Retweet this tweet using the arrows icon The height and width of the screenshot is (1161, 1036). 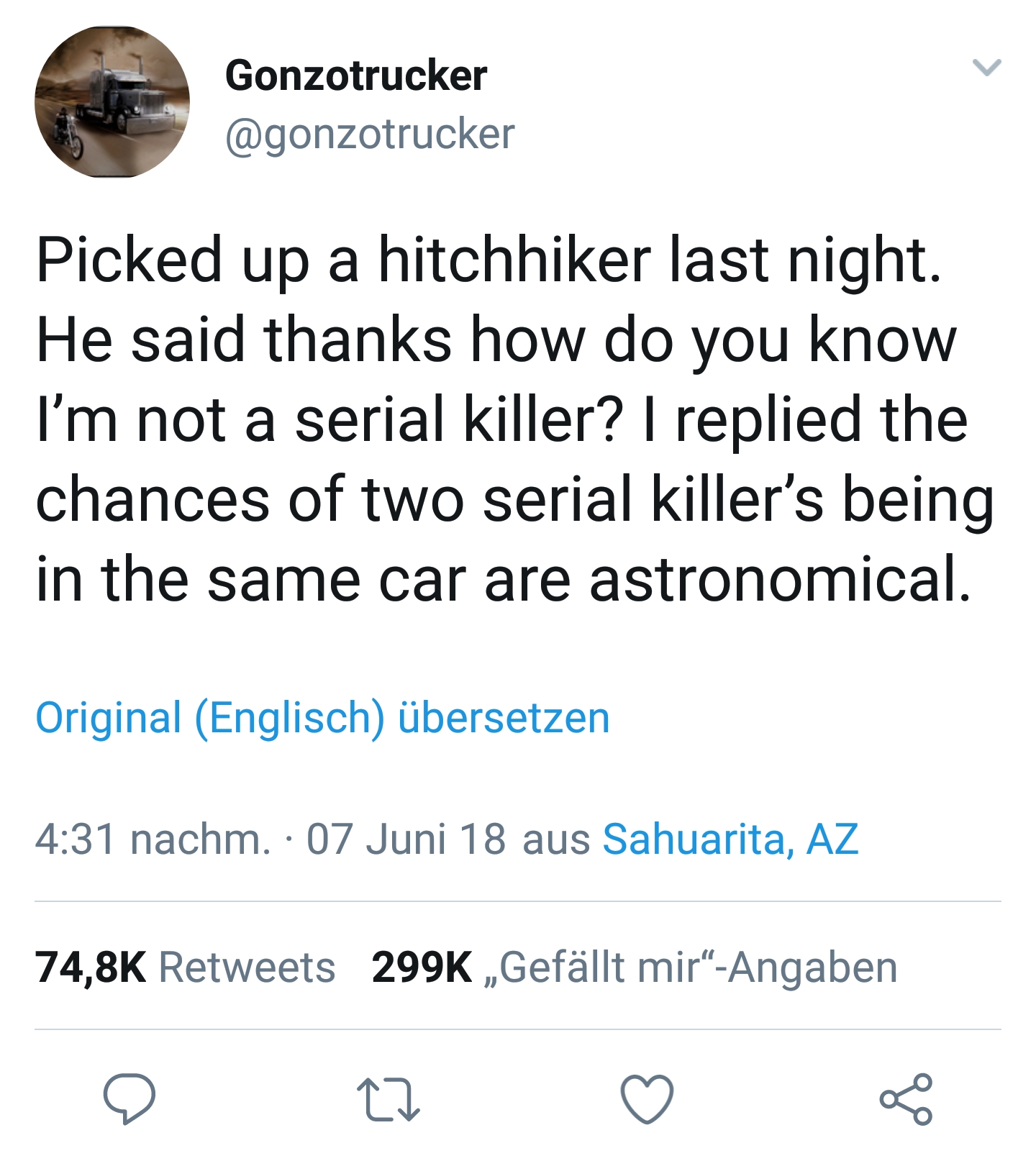[x=388, y=1099]
